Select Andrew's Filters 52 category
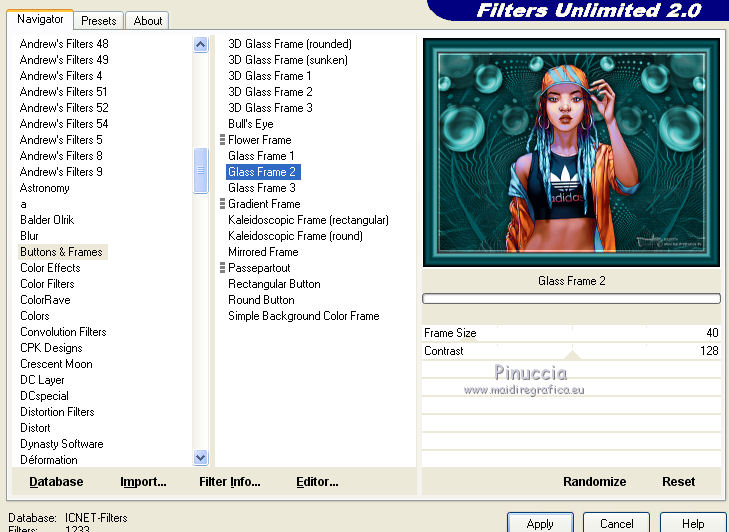Viewport: 729px width, 532px height. tap(64, 108)
